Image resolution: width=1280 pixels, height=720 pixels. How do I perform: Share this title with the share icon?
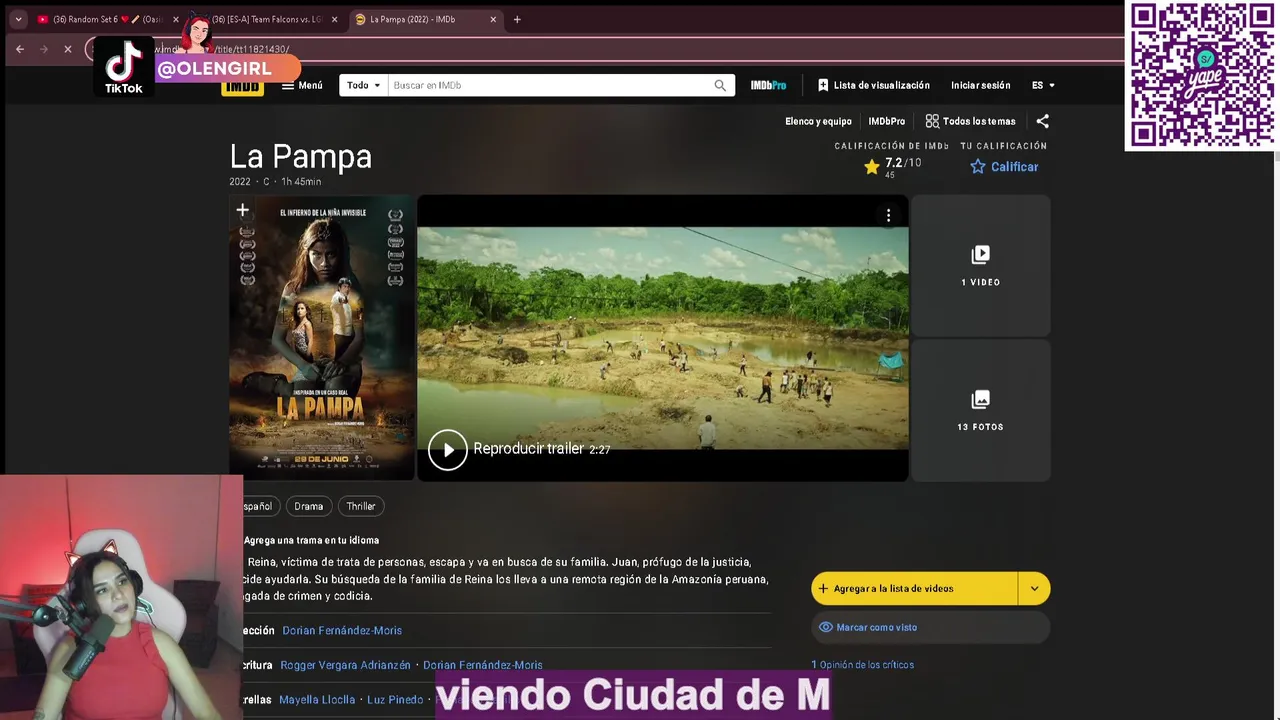1042,121
